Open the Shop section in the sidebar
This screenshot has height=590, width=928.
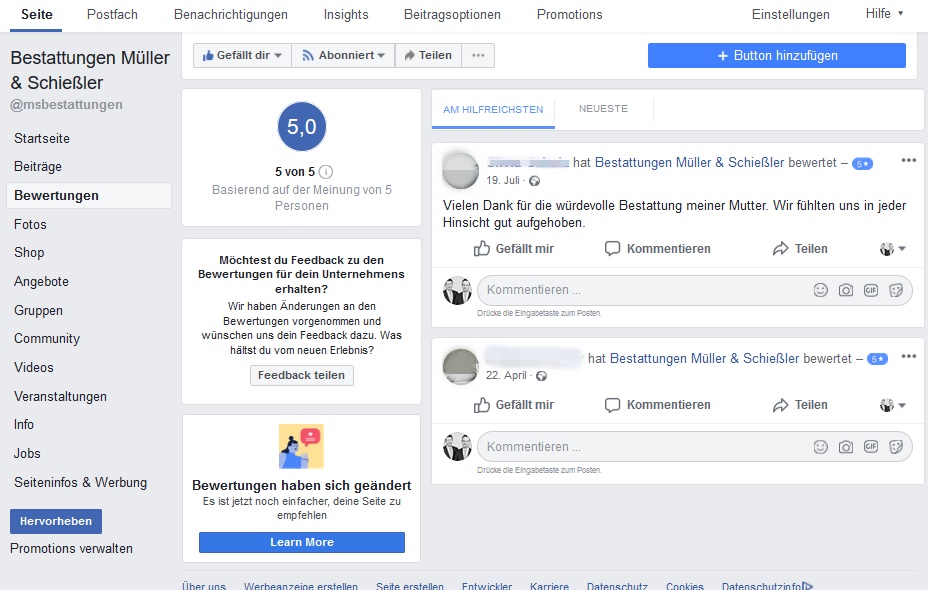click(29, 253)
